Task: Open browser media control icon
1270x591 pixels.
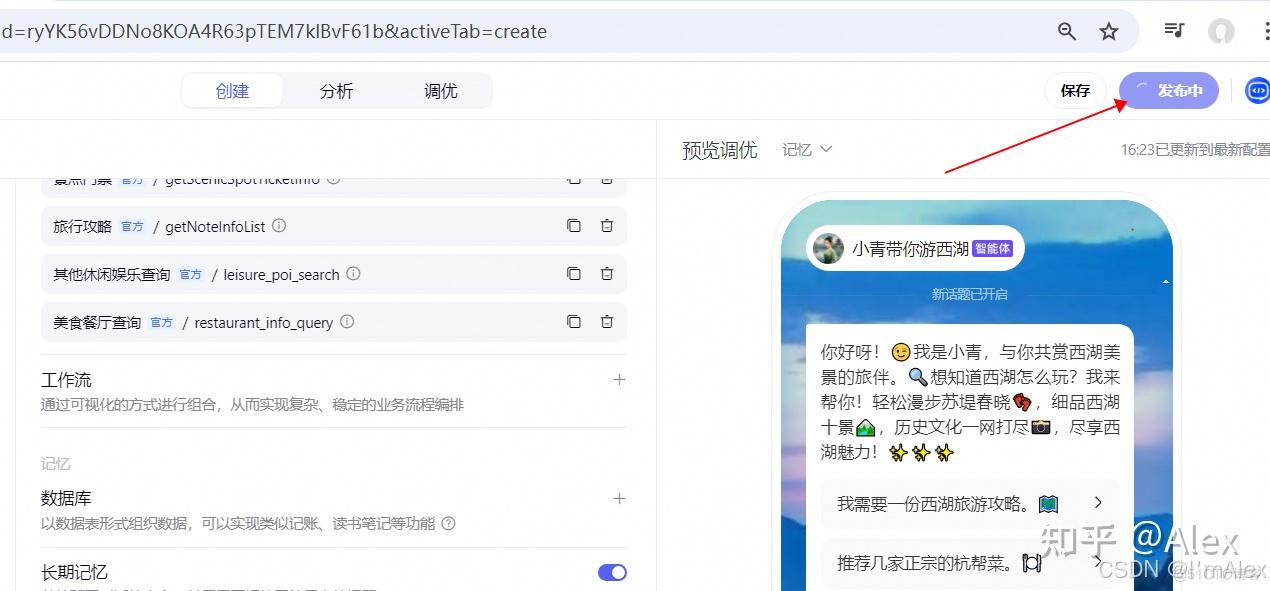Action: 1174,31
